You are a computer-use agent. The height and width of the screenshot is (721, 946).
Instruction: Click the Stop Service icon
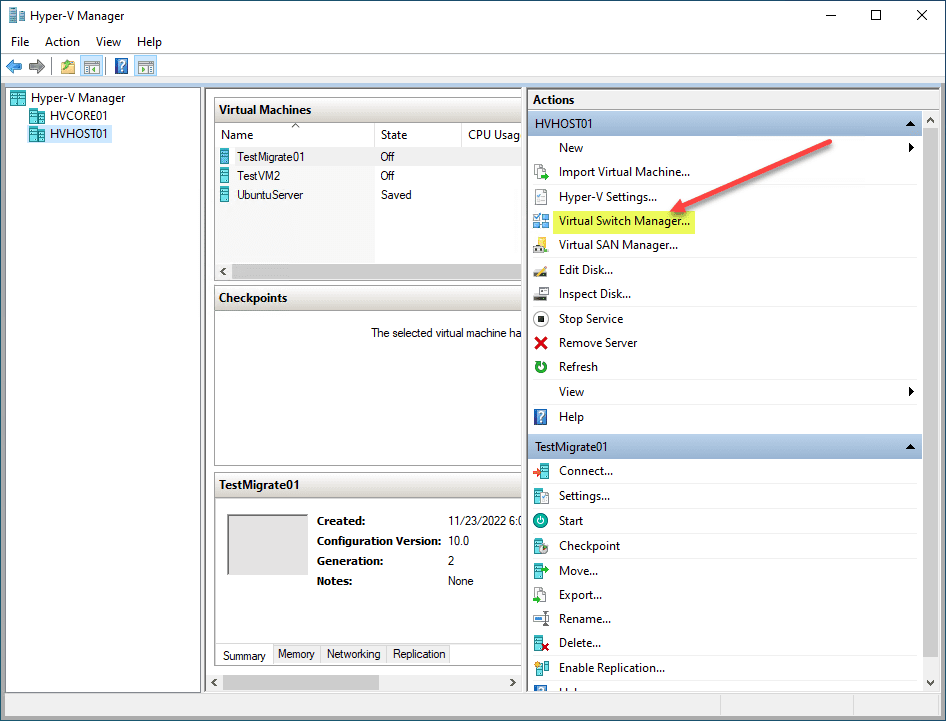[541, 319]
